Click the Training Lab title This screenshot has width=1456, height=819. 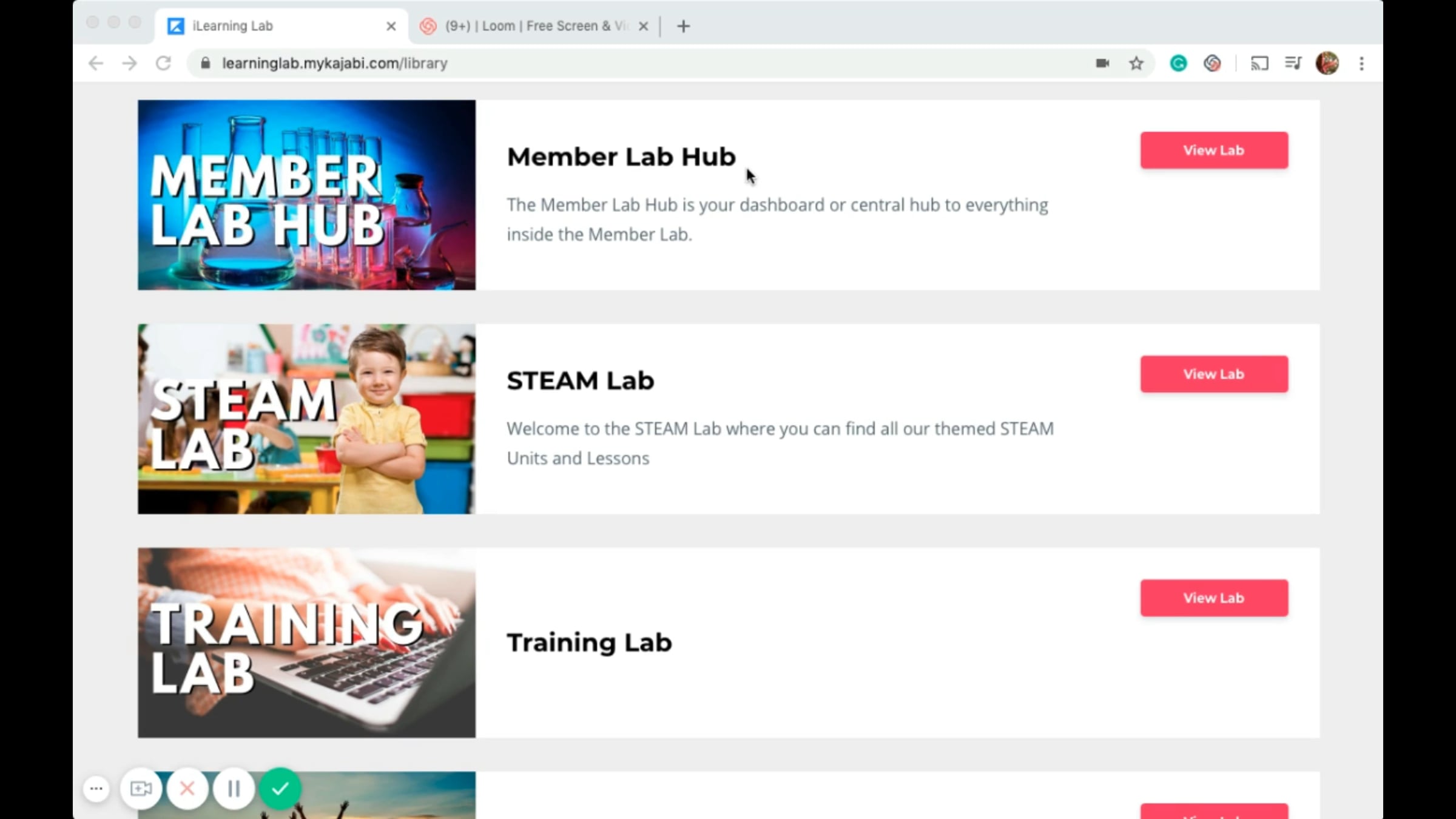click(590, 642)
